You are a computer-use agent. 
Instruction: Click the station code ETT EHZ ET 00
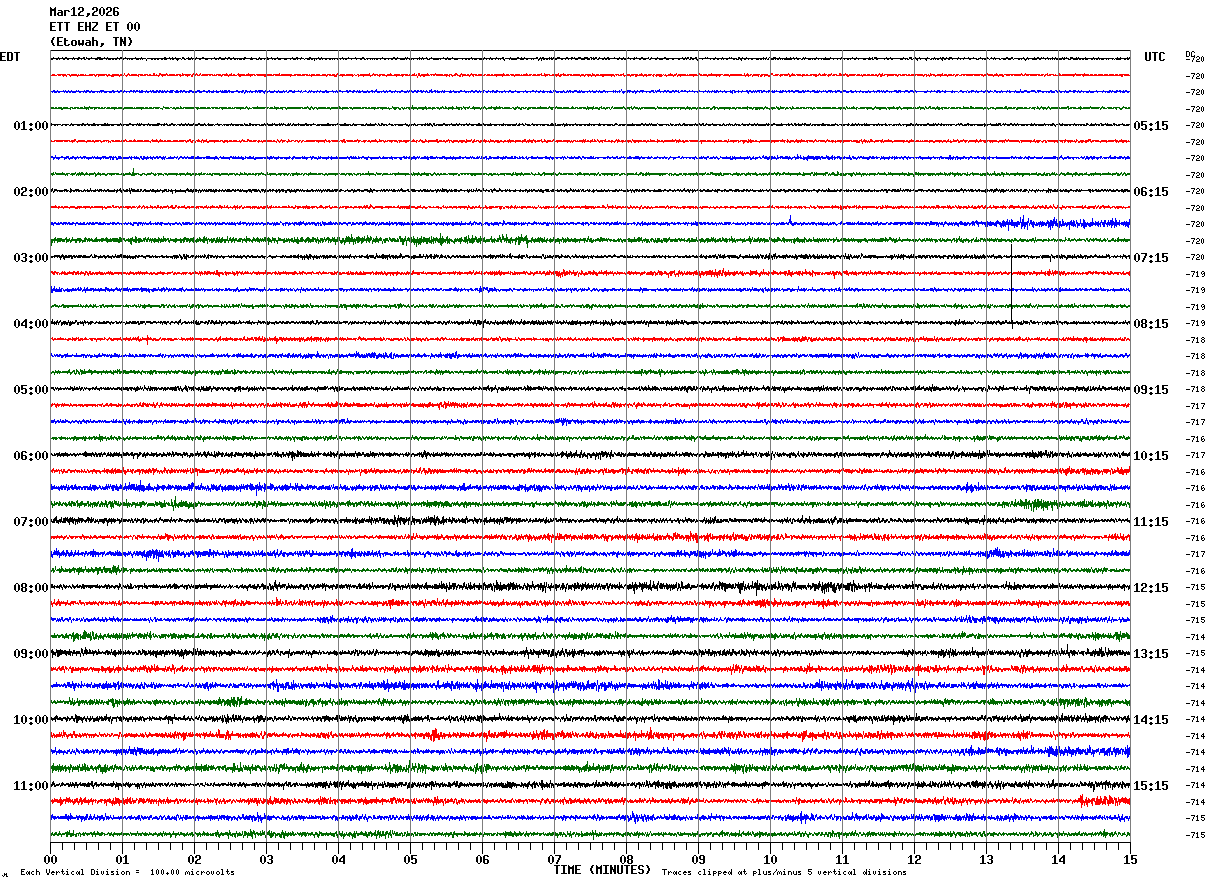[x=95, y=27]
